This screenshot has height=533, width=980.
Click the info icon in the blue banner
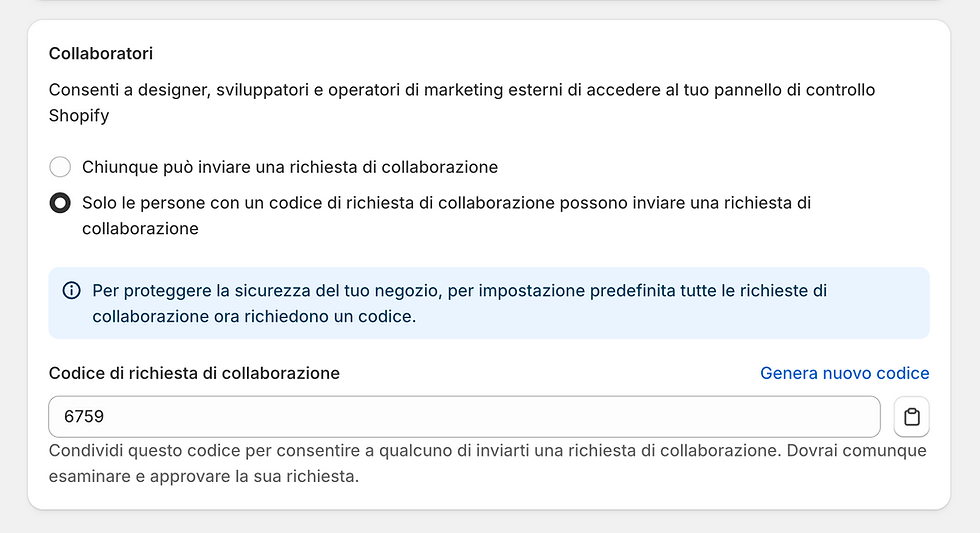(71, 291)
